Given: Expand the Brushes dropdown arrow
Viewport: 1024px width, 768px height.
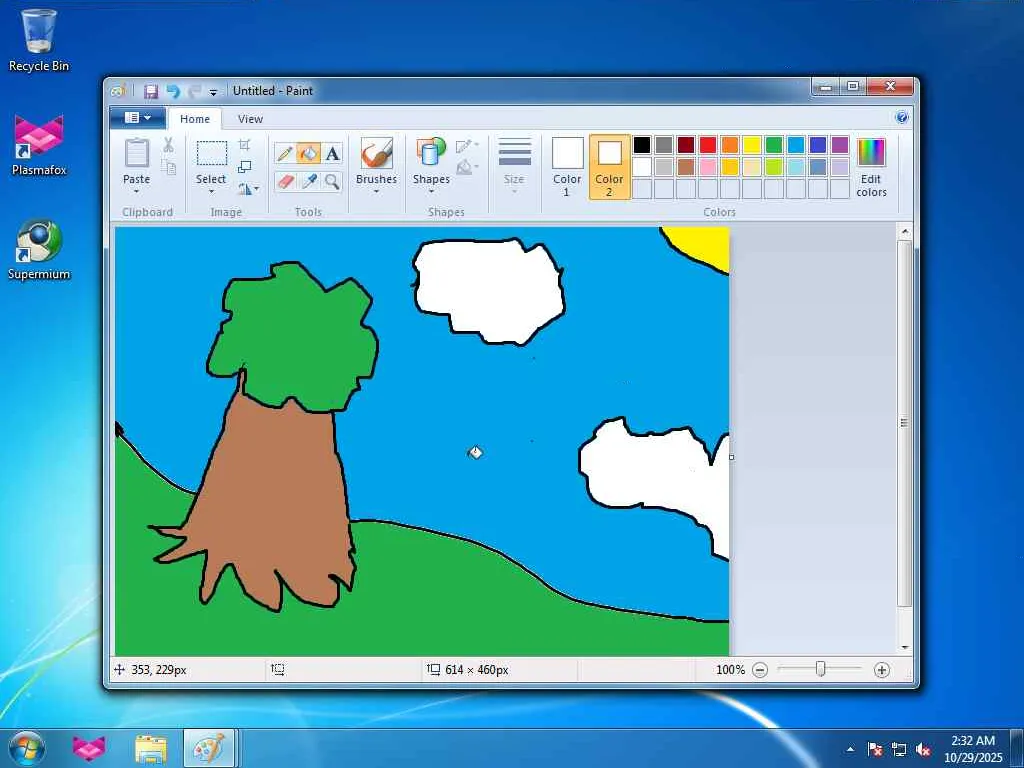Looking at the screenshot, I should tap(376, 191).
